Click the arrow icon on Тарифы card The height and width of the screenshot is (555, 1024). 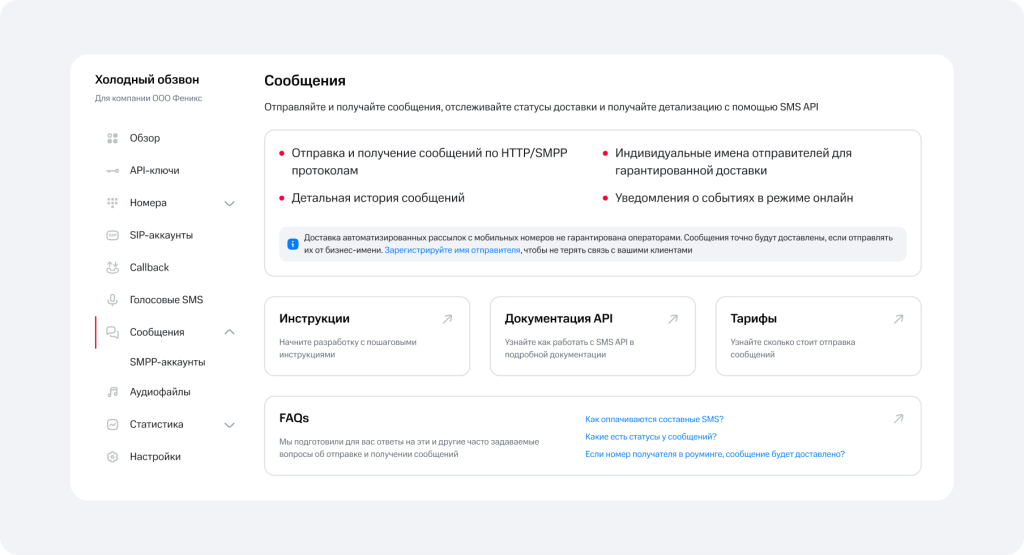(899, 319)
